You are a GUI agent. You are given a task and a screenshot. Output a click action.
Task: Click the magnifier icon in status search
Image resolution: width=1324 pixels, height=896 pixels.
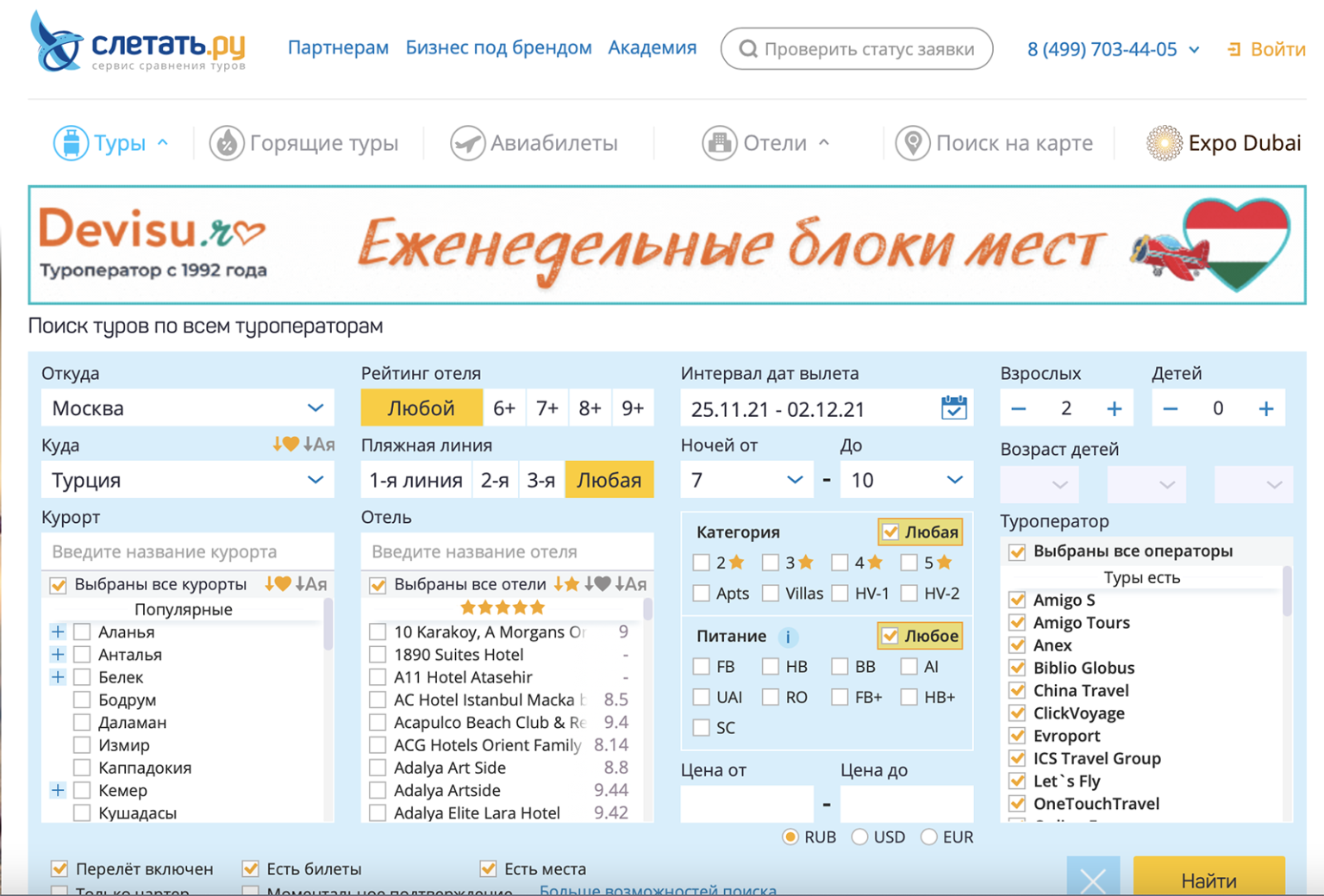pyautogui.click(x=748, y=49)
